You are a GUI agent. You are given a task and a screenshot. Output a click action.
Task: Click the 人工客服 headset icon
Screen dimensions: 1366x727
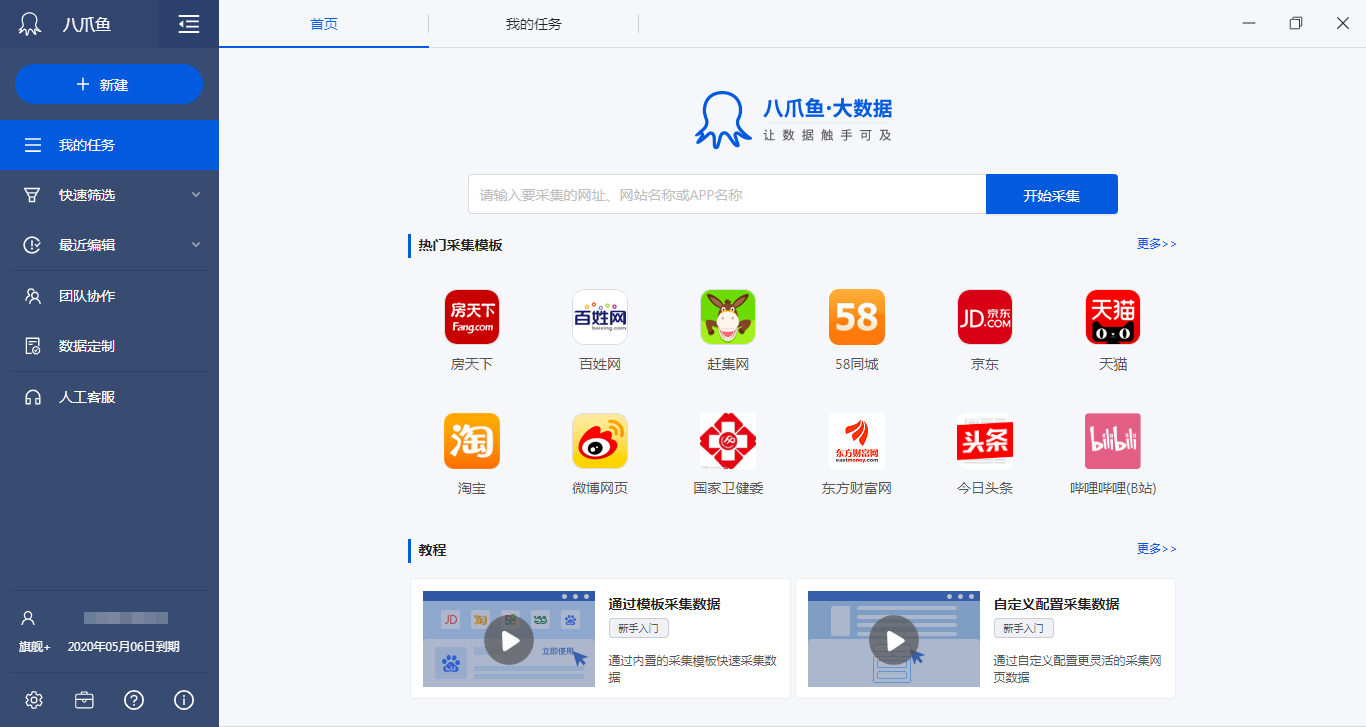point(33,397)
